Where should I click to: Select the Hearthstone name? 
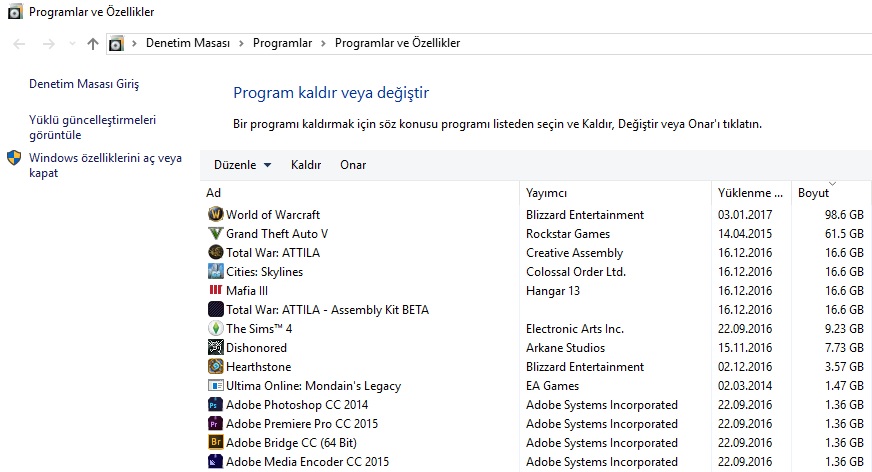[x=259, y=366]
